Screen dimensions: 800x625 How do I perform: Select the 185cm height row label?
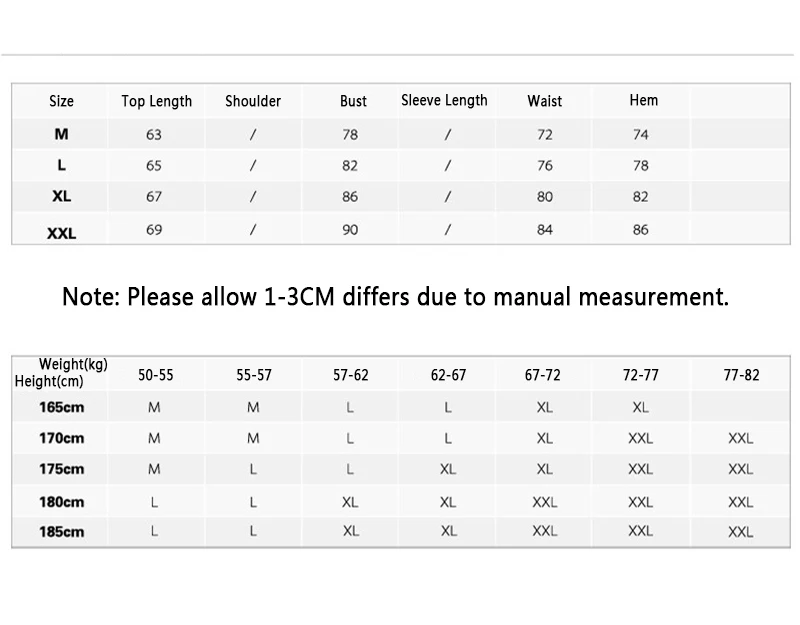pos(61,532)
